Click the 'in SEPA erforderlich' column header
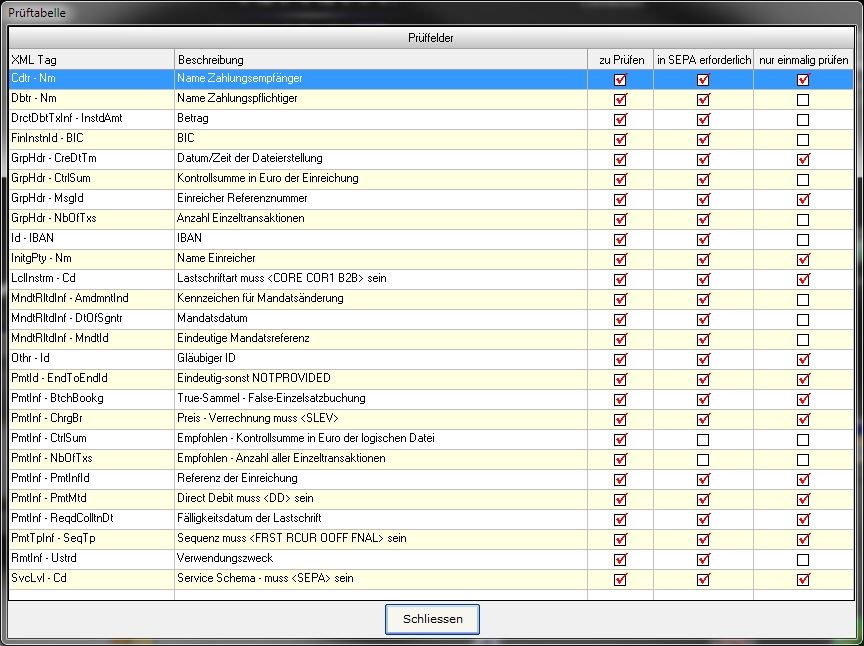The image size is (864, 646). [x=703, y=60]
